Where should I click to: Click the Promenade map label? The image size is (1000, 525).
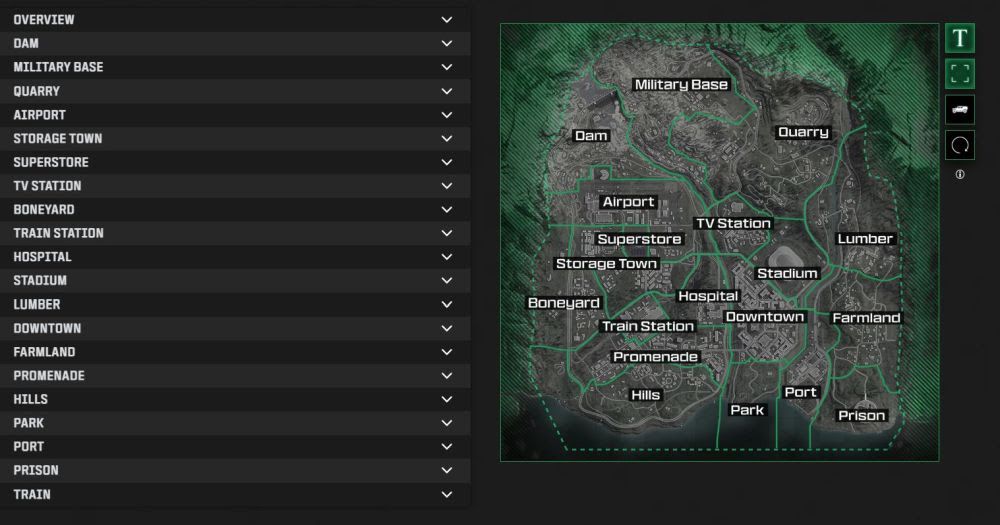656,357
